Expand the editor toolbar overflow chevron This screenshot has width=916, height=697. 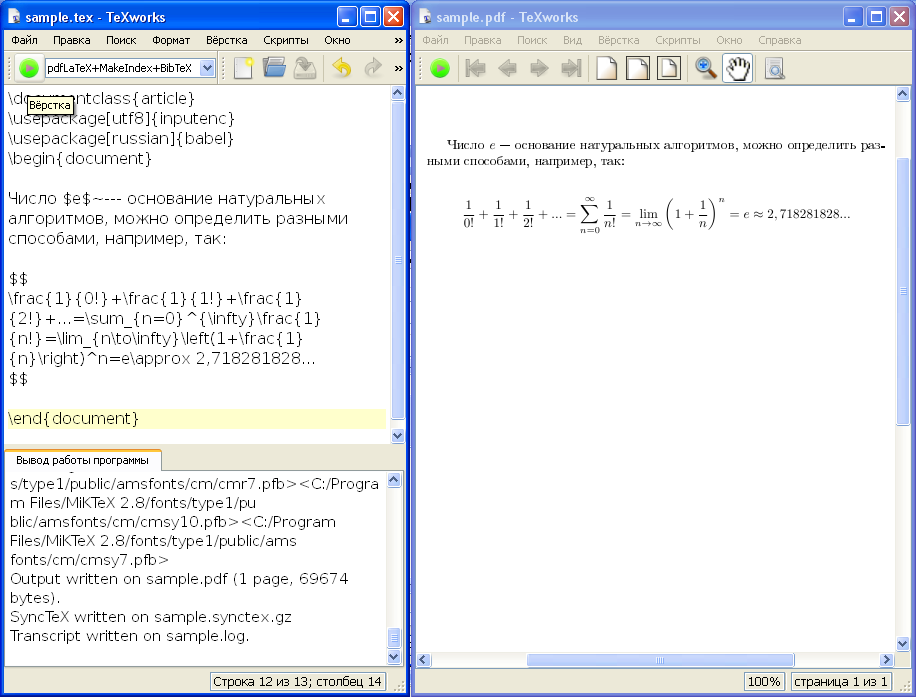398,68
